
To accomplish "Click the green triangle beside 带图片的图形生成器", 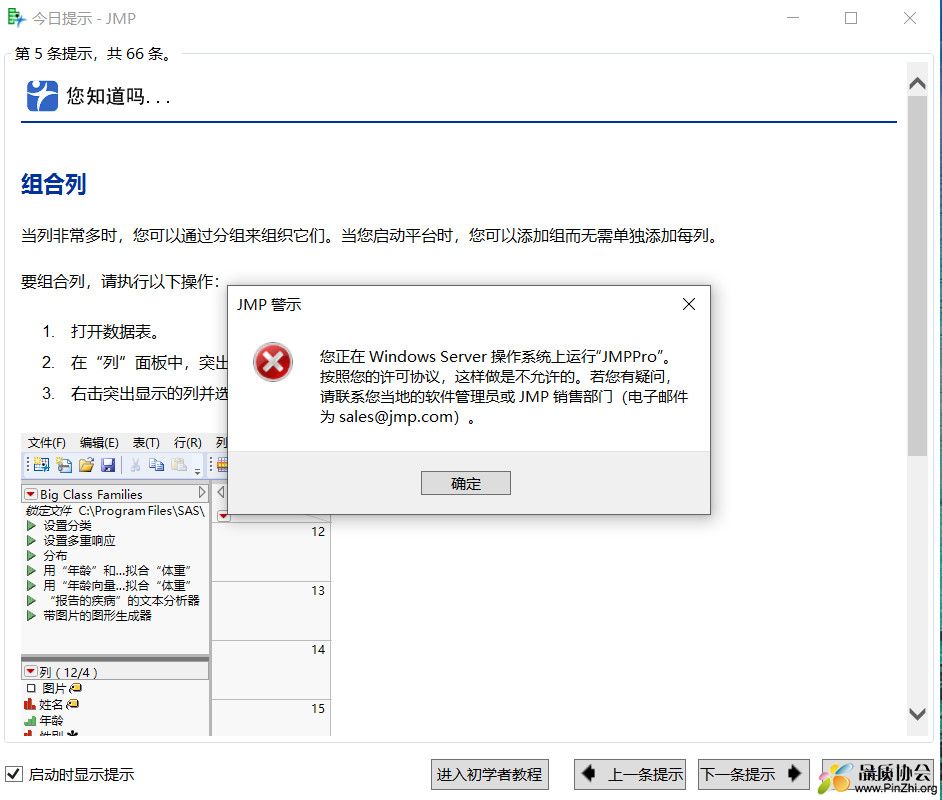I will pos(31,615).
